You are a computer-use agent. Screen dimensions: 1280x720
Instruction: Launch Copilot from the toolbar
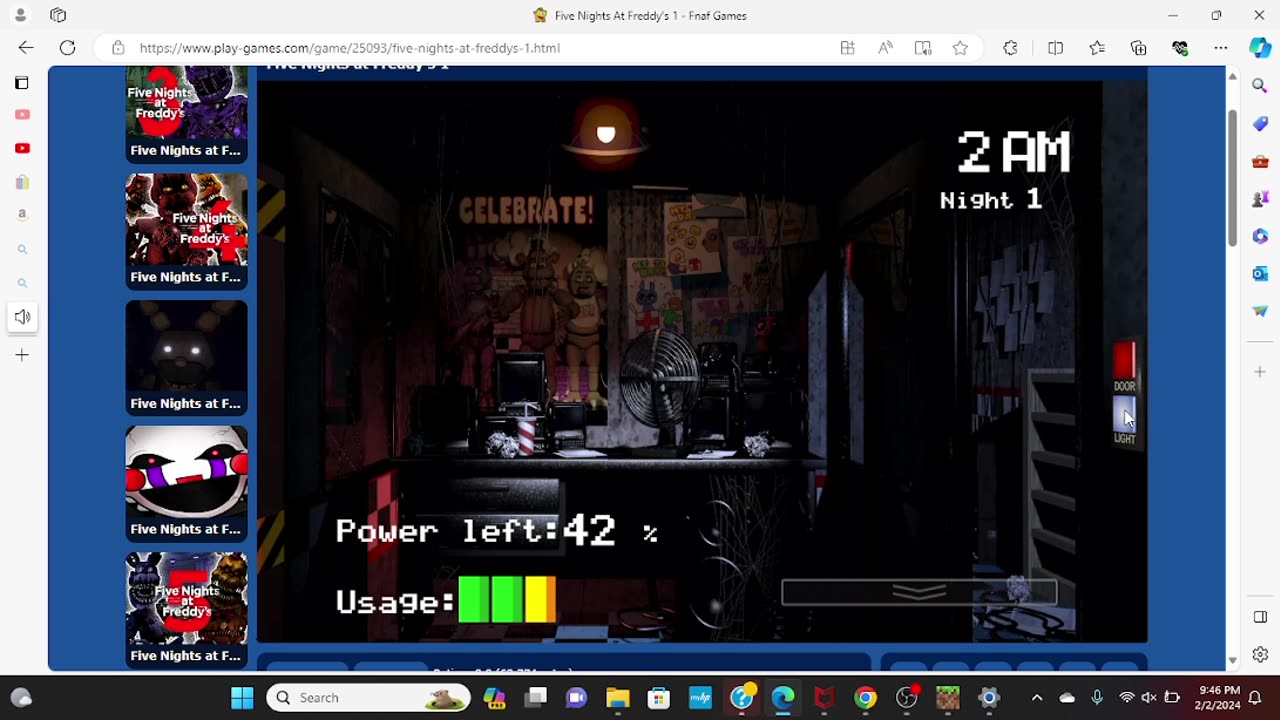click(1260, 48)
